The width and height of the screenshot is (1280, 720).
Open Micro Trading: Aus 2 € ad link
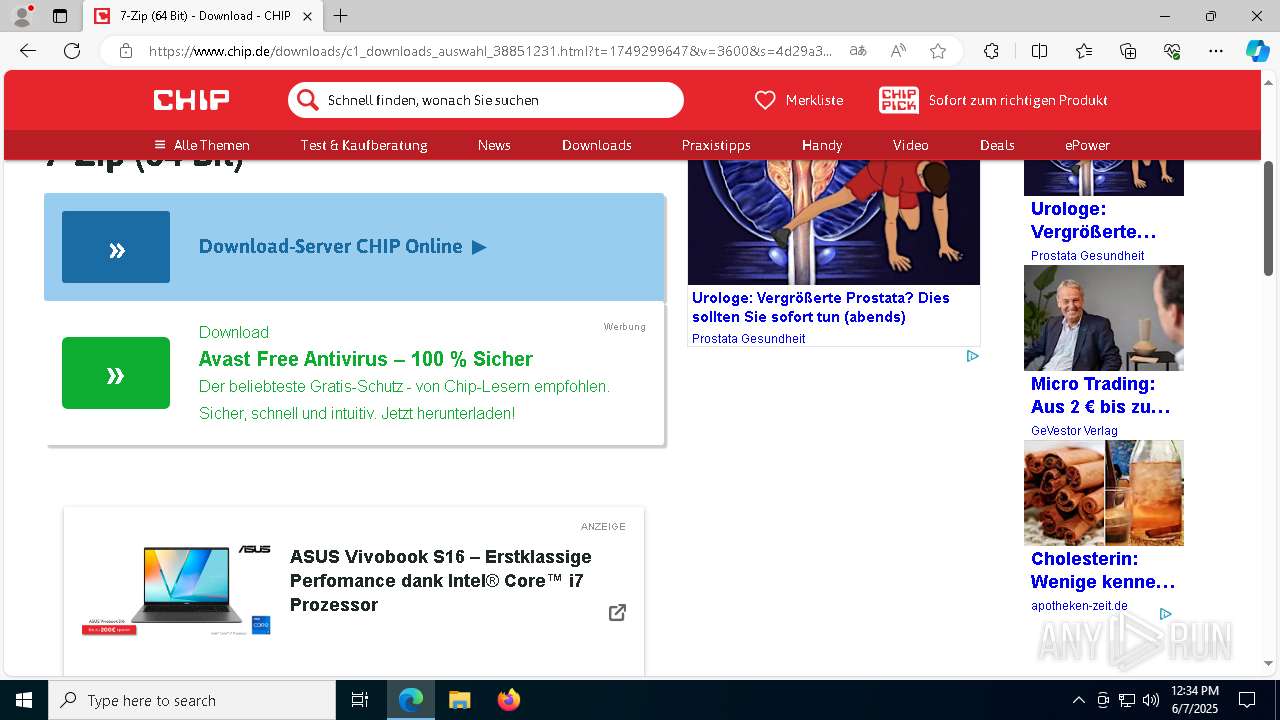click(x=1100, y=396)
